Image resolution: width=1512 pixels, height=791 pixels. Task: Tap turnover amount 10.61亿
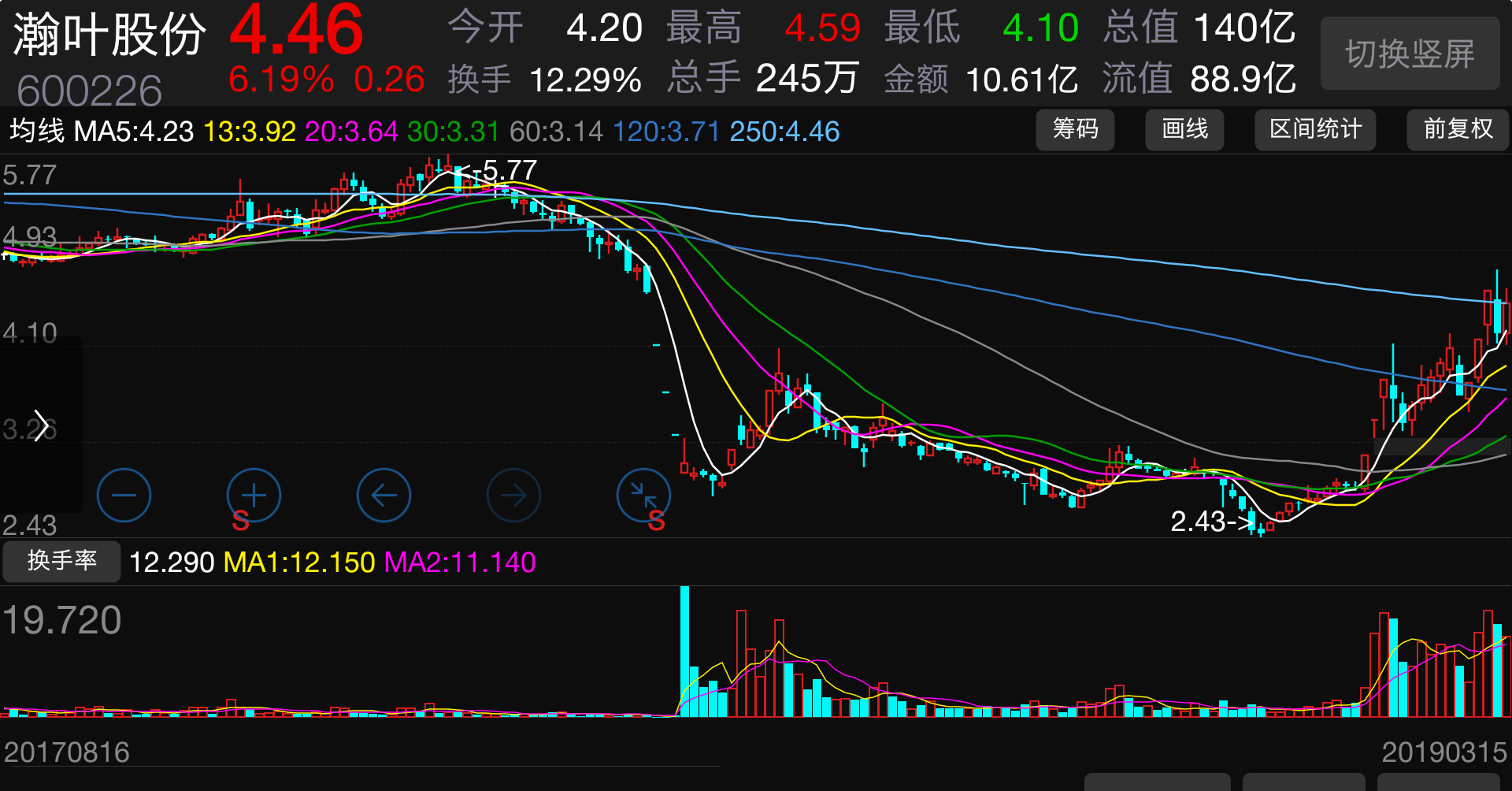tap(1021, 80)
